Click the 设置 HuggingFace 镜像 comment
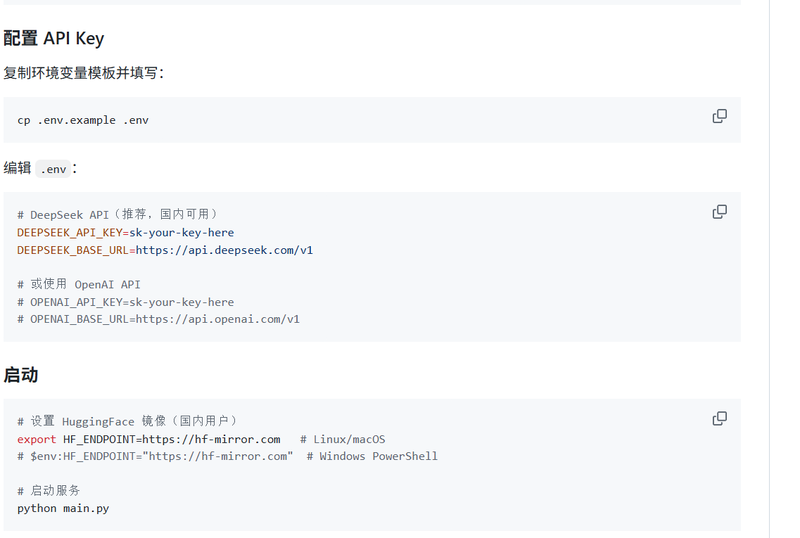Image resolution: width=800 pixels, height=538 pixels. (128, 421)
